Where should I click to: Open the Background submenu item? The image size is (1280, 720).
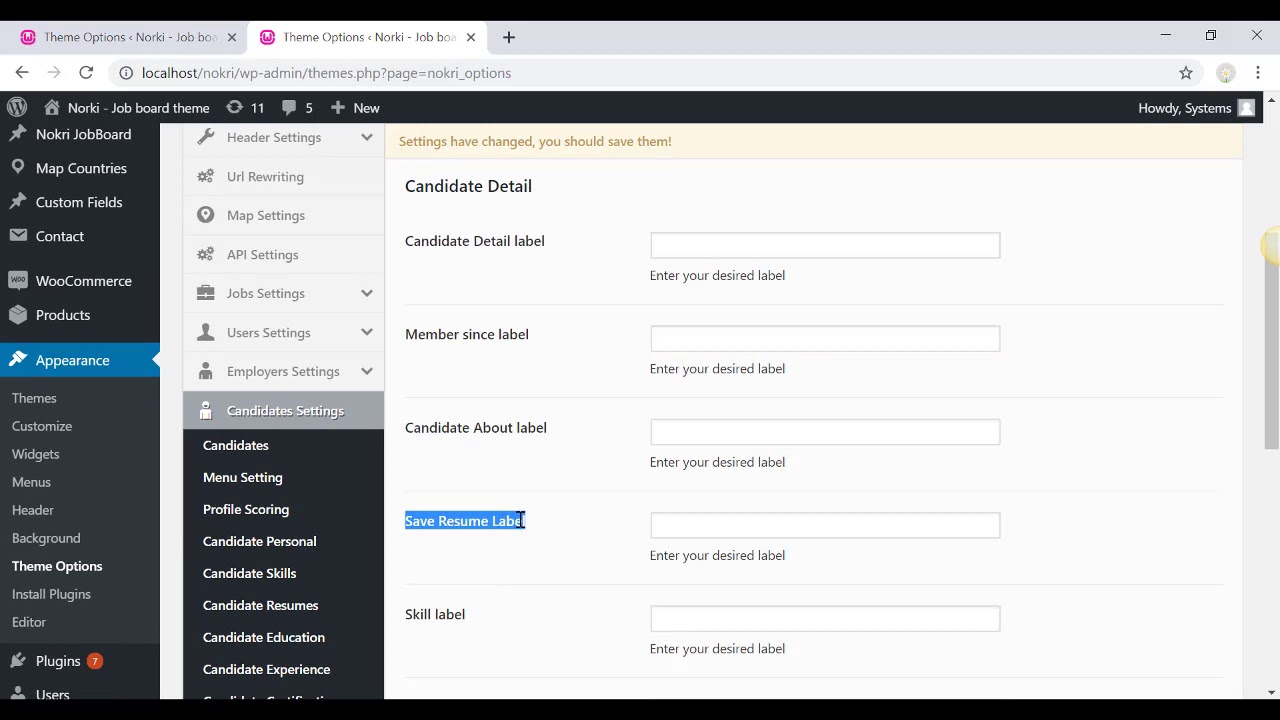(x=46, y=538)
